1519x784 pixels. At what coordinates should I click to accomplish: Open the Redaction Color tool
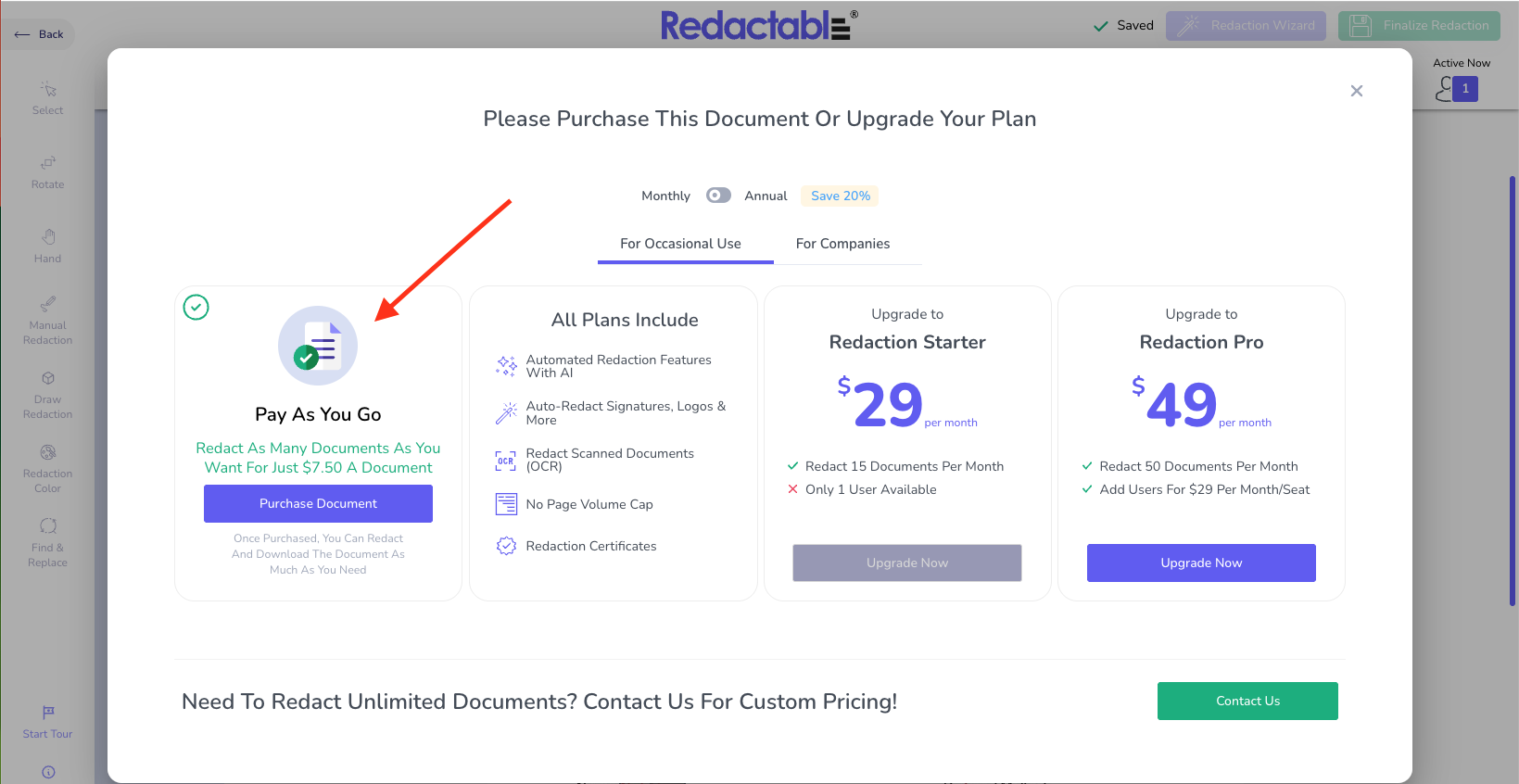[x=48, y=468]
